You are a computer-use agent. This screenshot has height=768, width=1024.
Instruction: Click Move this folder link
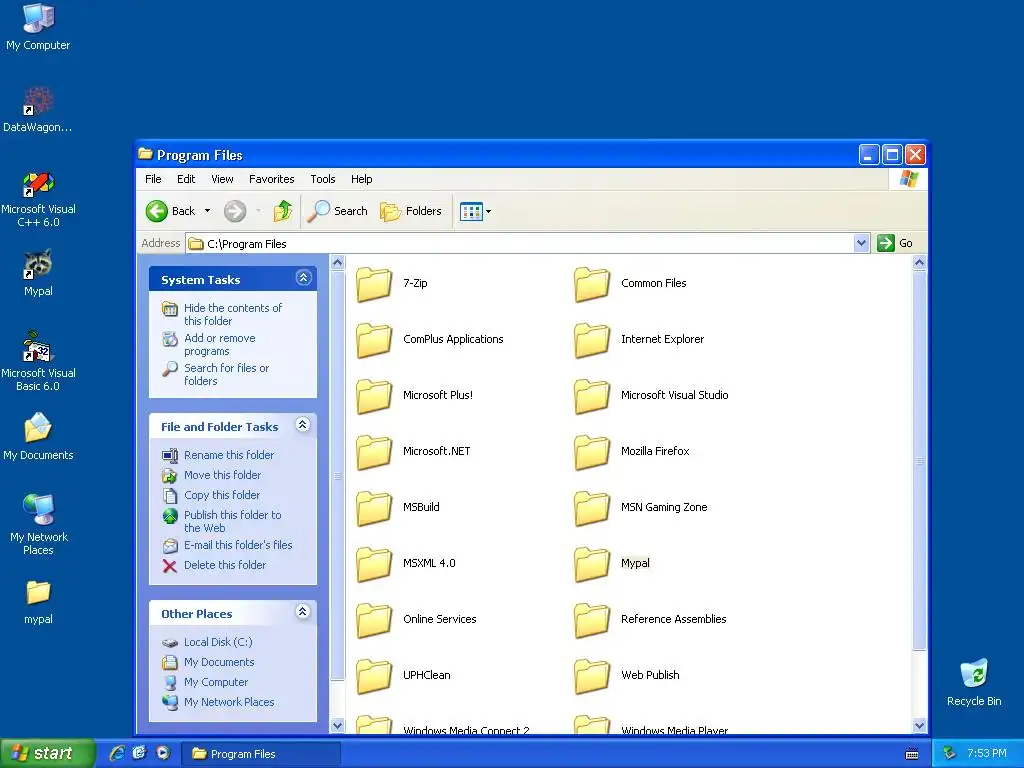[x=212, y=475]
